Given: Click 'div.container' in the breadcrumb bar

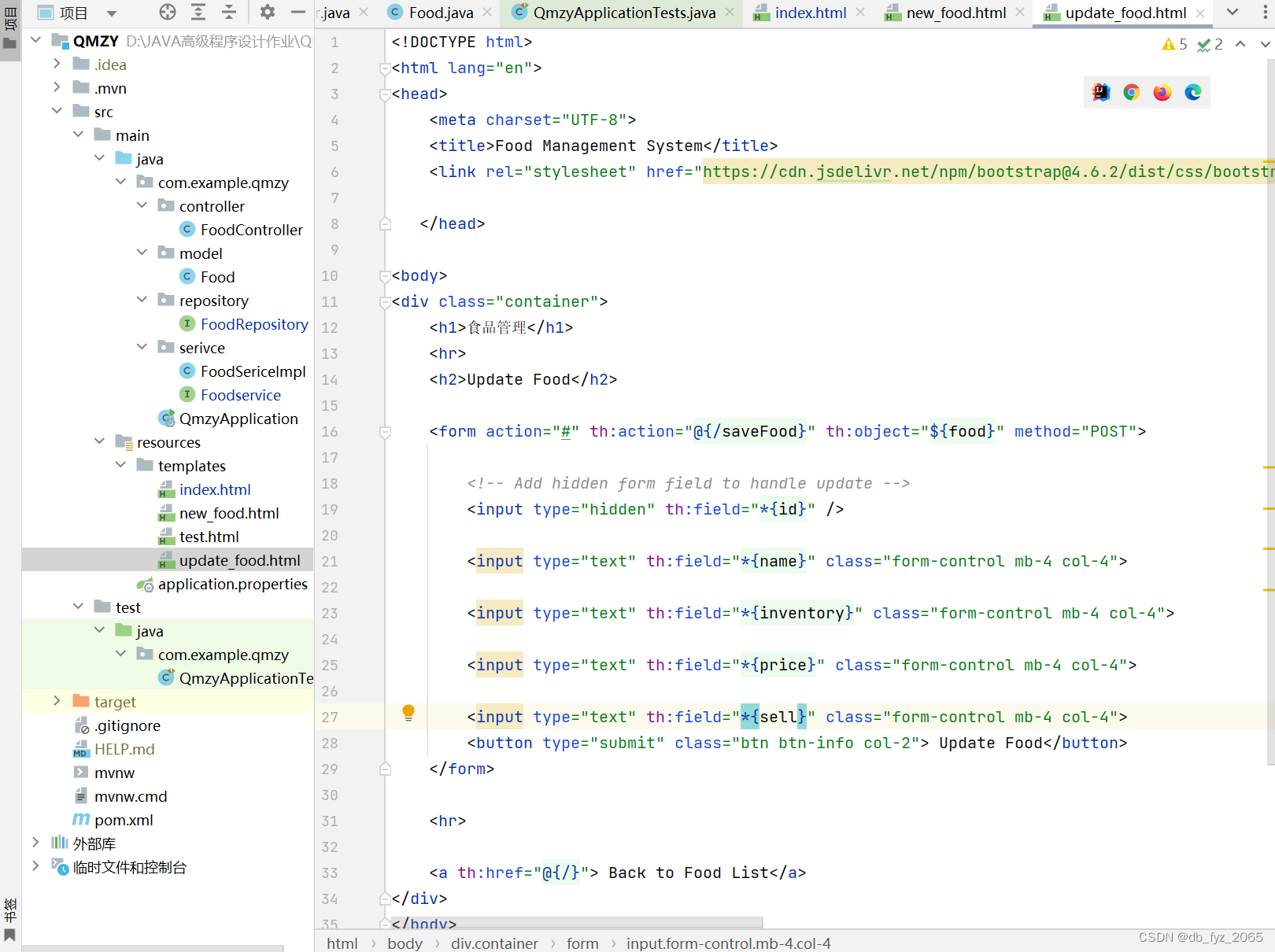Looking at the screenshot, I should [x=494, y=943].
